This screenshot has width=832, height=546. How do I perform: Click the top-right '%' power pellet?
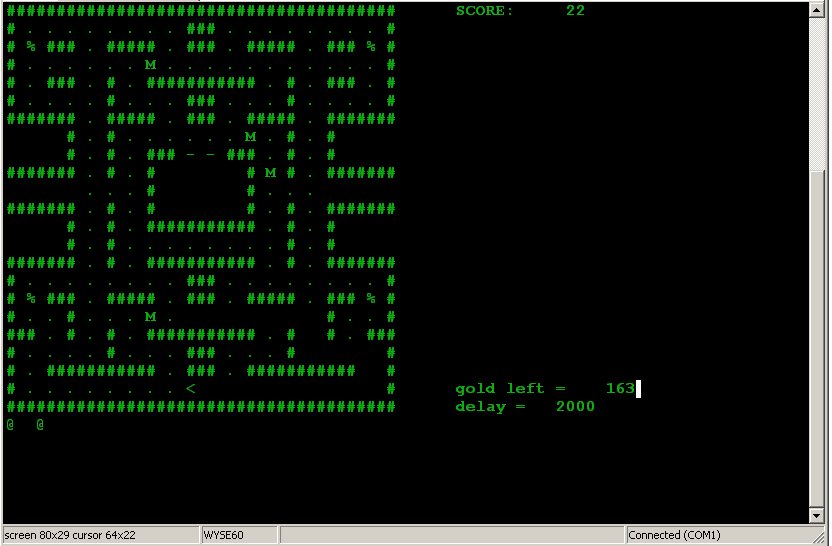(370, 47)
